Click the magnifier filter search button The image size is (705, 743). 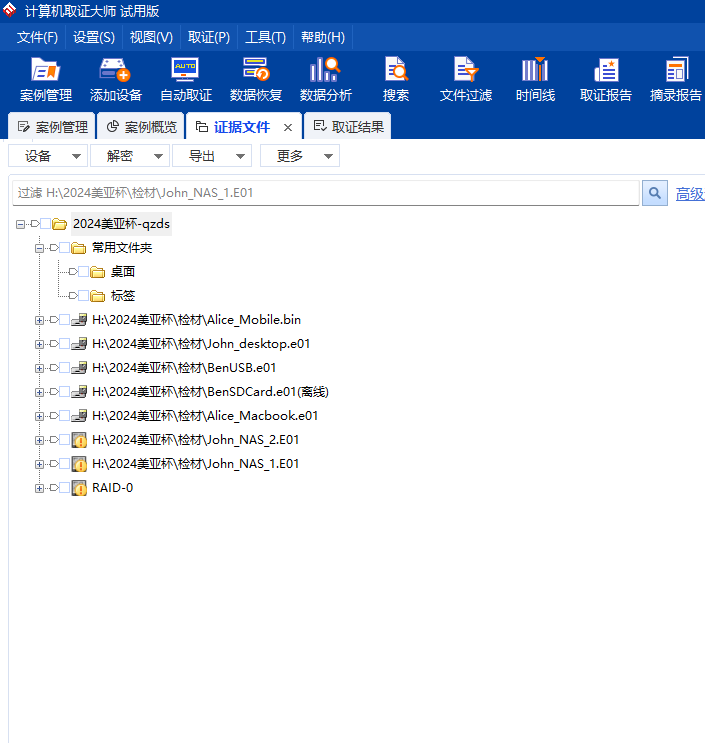(x=654, y=193)
